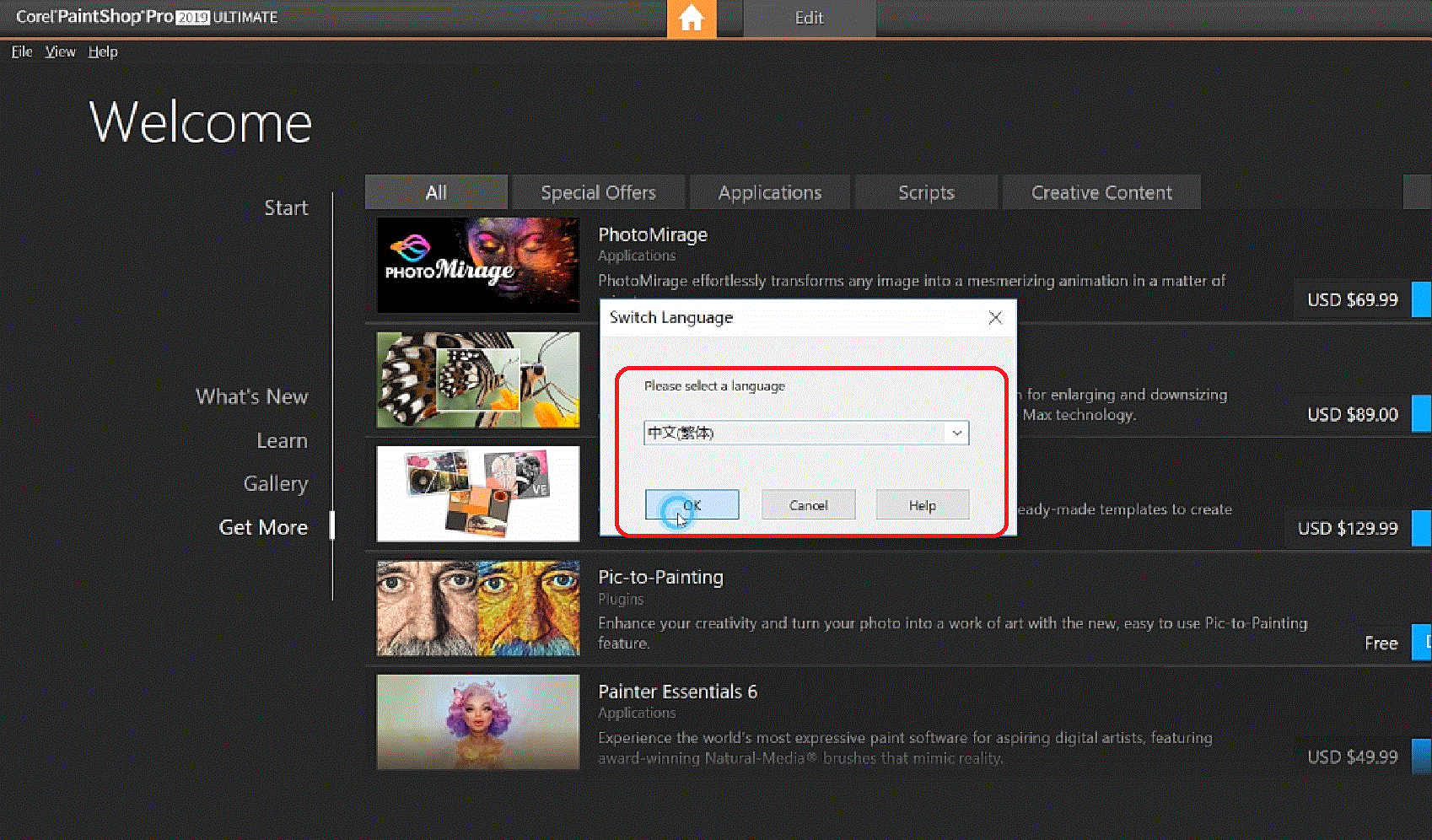The image size is (1432, 840).
Task: Click the Applications category under PhotoMirage
Action: point(637,256)
